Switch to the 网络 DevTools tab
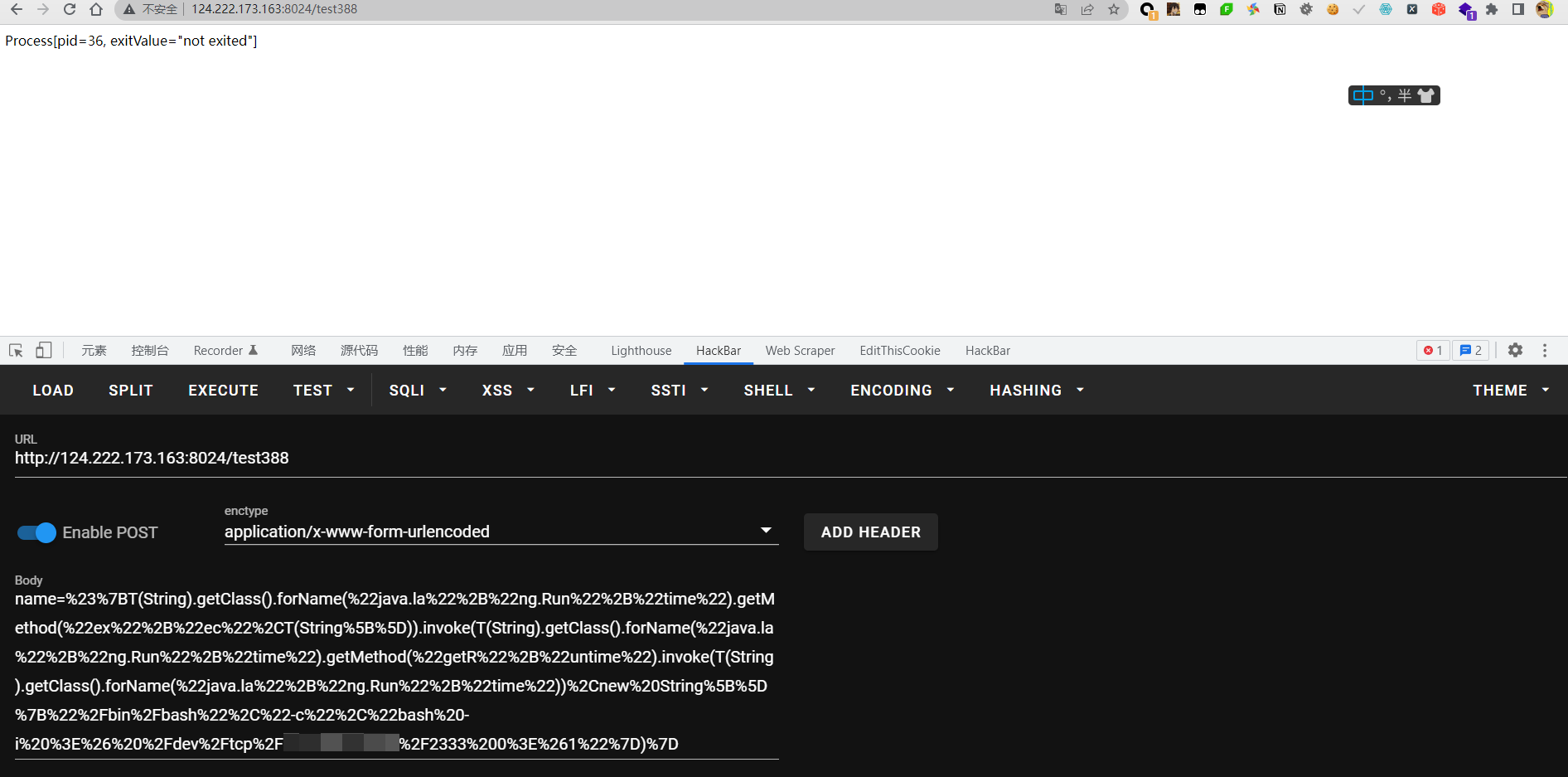Image resolution: width=1568 pixels, height=777 pixels. coord(303,350)
